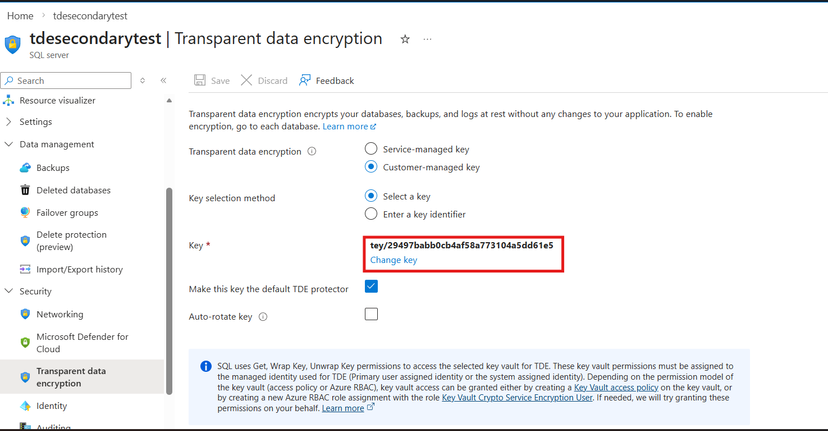Click the Change key link
The image size is (828, 431).
pos(393,260)
